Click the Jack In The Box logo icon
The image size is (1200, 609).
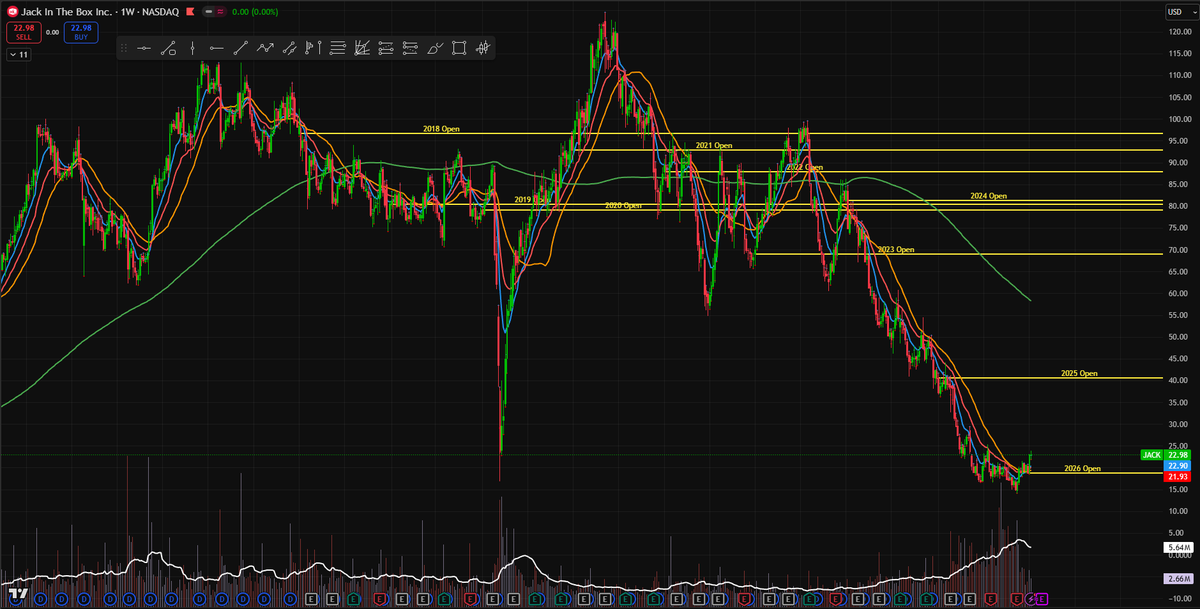(13, 12)
